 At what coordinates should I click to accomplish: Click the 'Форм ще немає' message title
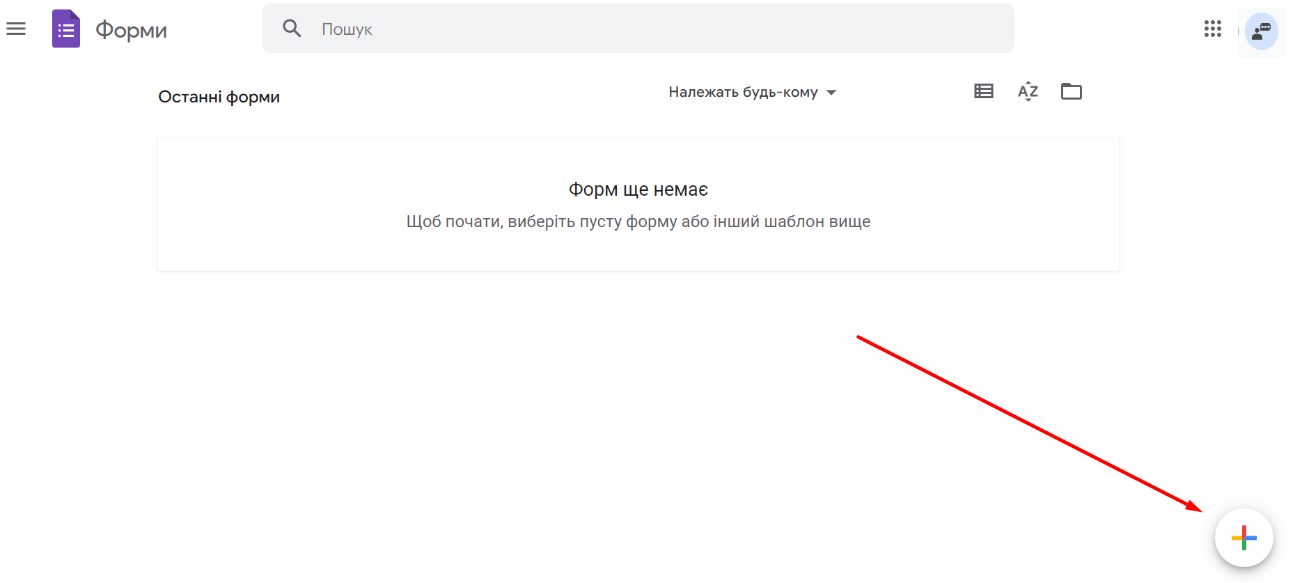[x=638, y=190]
